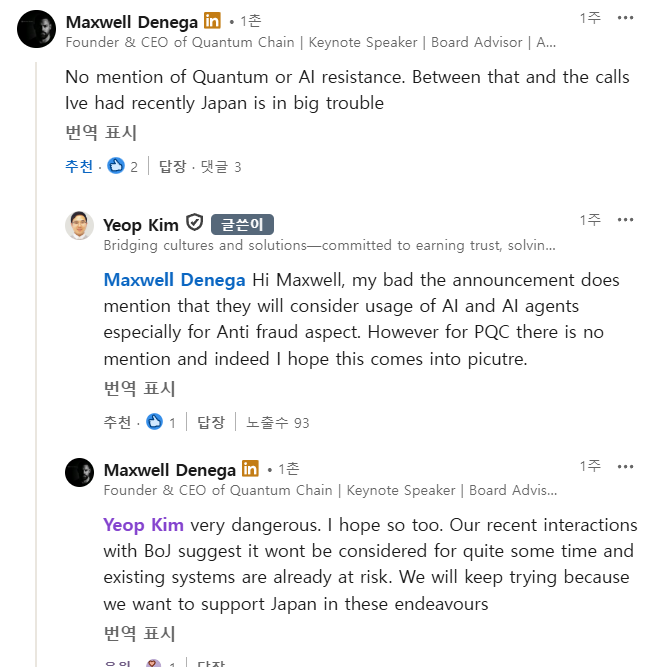
Task: Click verification shield next to Yeop Kim
Action: [194, 223]
